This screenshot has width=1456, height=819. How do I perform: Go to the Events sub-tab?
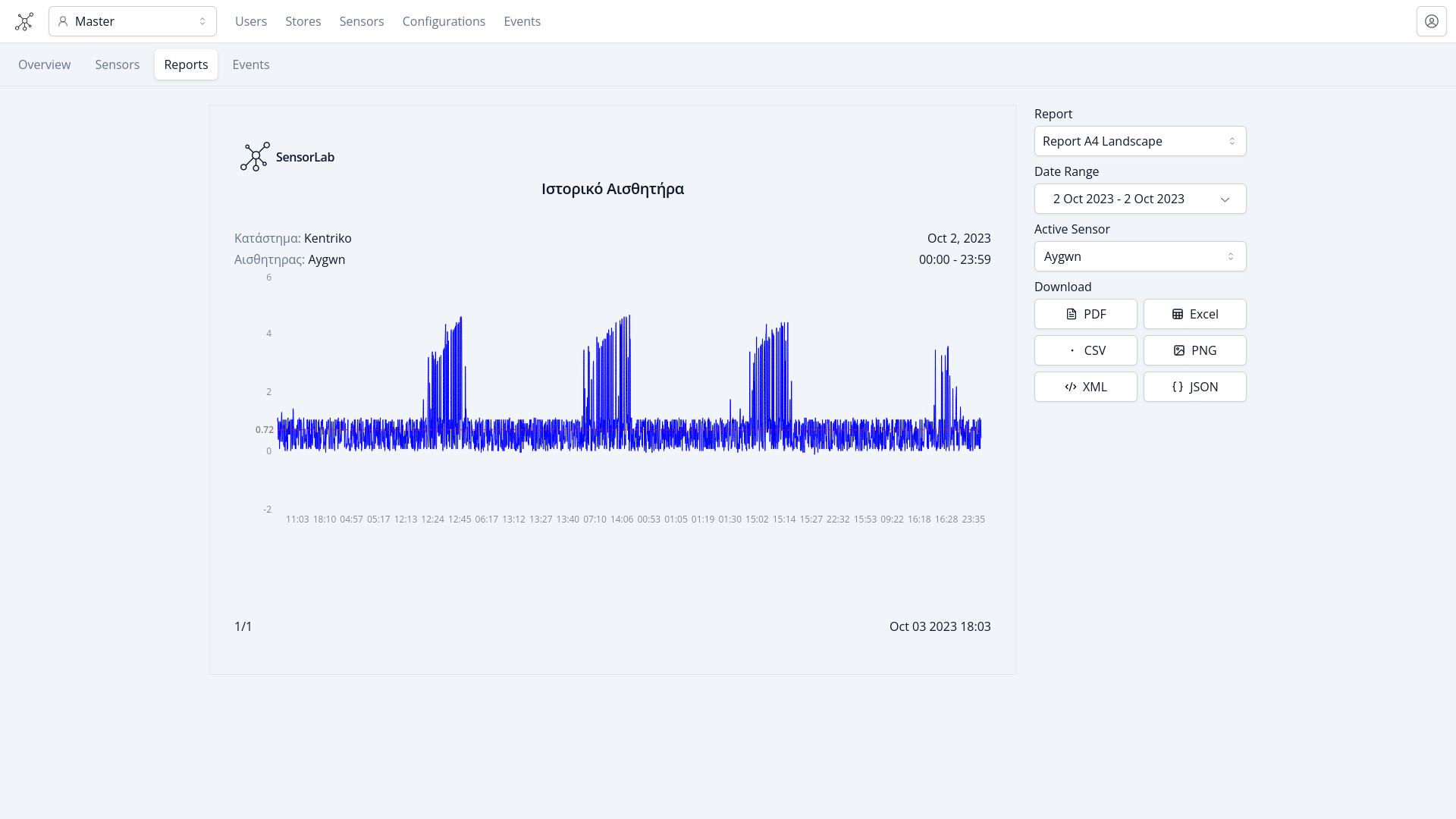click(250, 64)
